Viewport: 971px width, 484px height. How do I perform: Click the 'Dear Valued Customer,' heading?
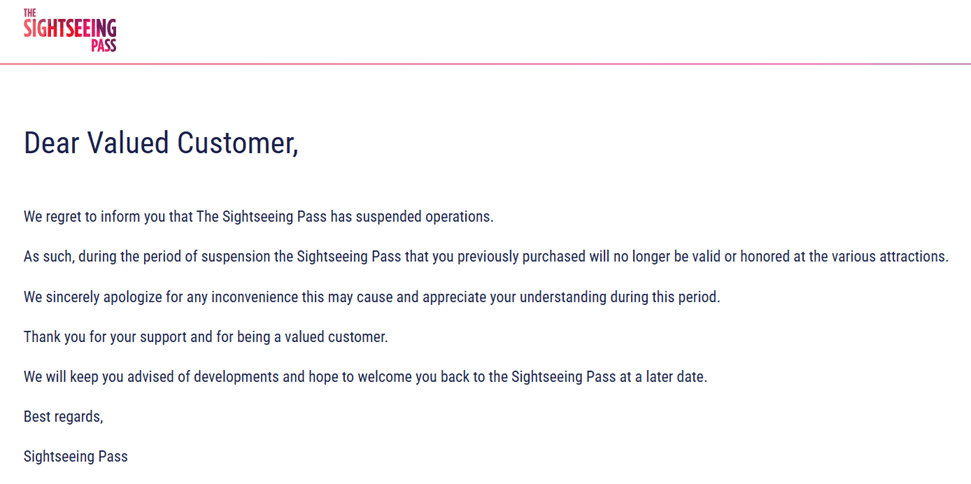pos(161,144)
